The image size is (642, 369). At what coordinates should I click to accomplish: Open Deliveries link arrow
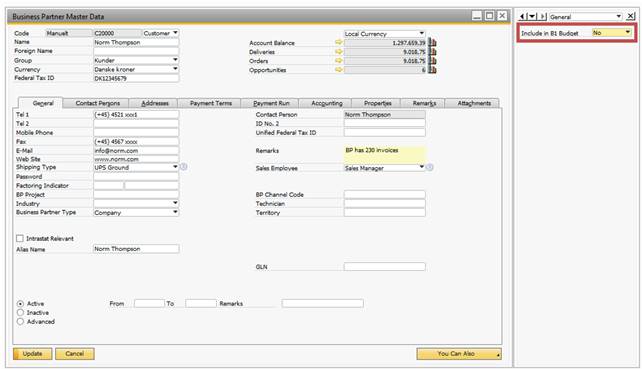pos(338,52)
